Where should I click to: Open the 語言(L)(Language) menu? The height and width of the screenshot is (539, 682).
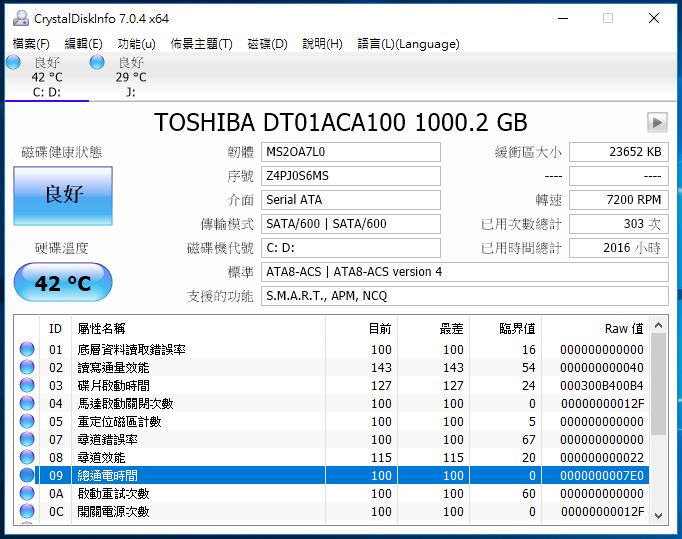click(408, 44)
